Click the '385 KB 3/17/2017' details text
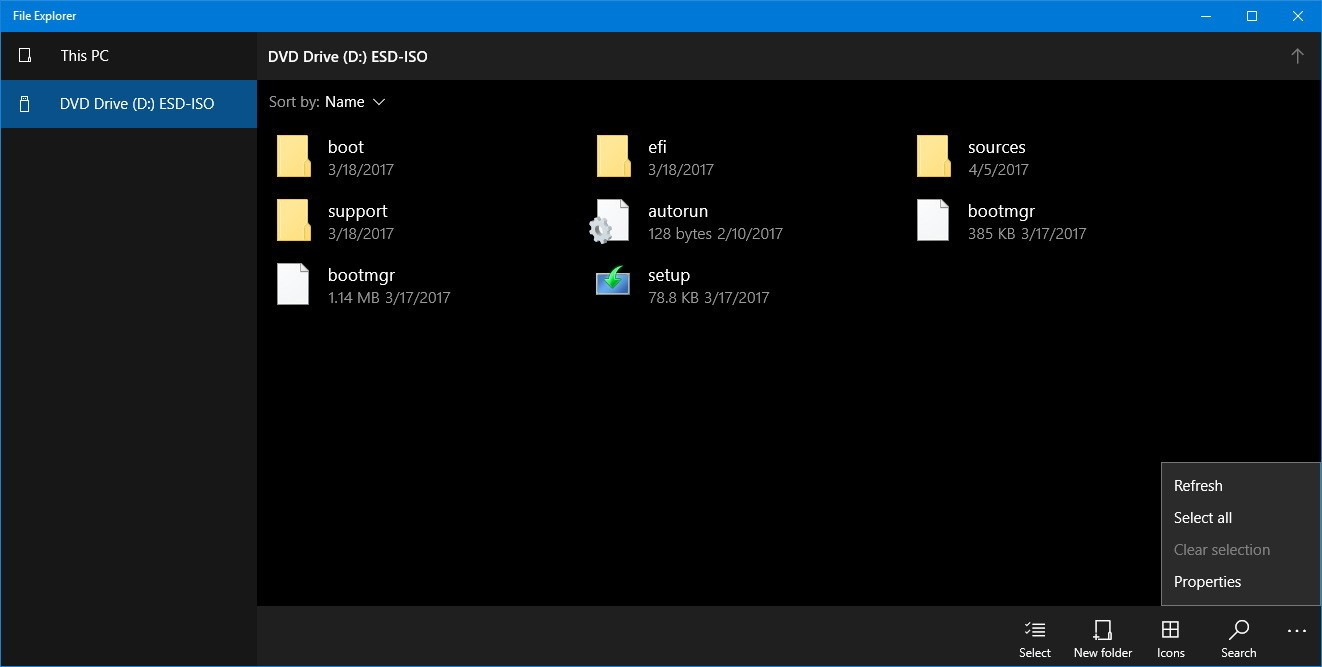 click(1027, 234)
